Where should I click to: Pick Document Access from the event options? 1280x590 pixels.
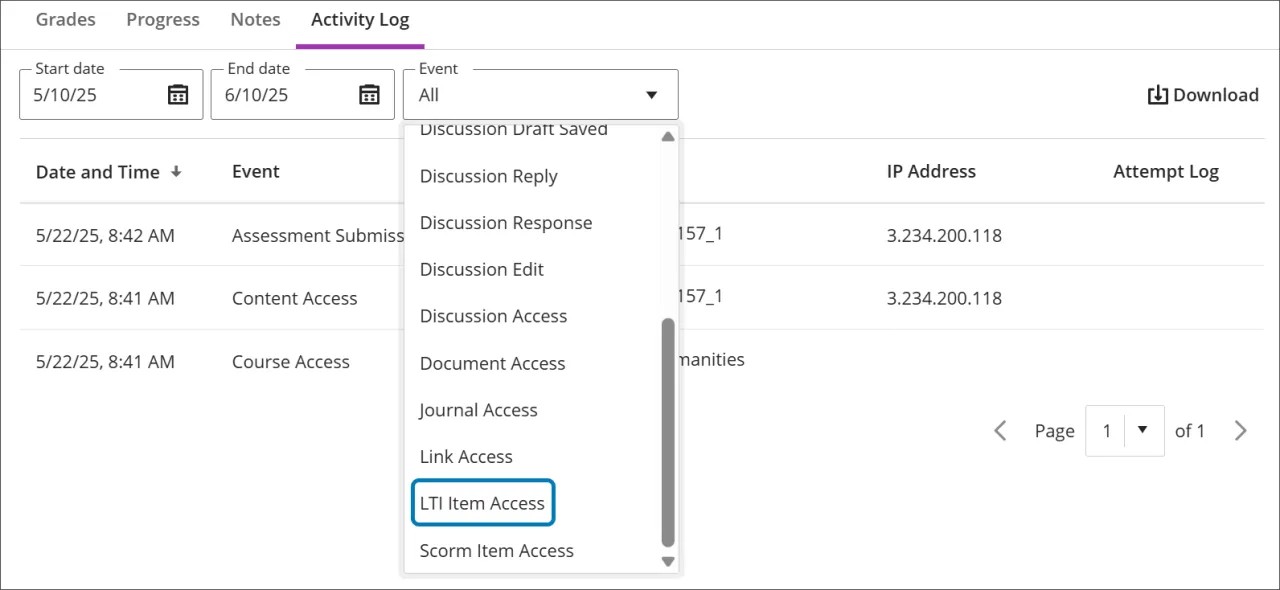[x=492, y=363]
